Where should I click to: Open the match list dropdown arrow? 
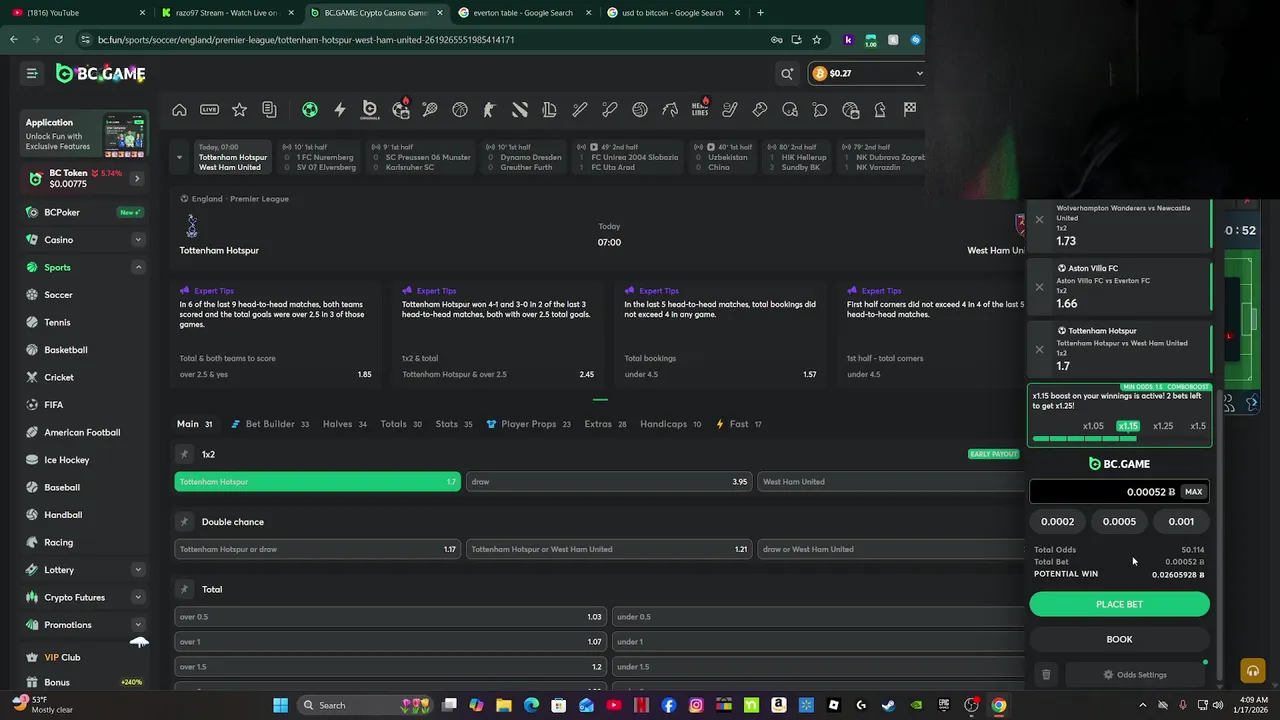pos(179,157)
